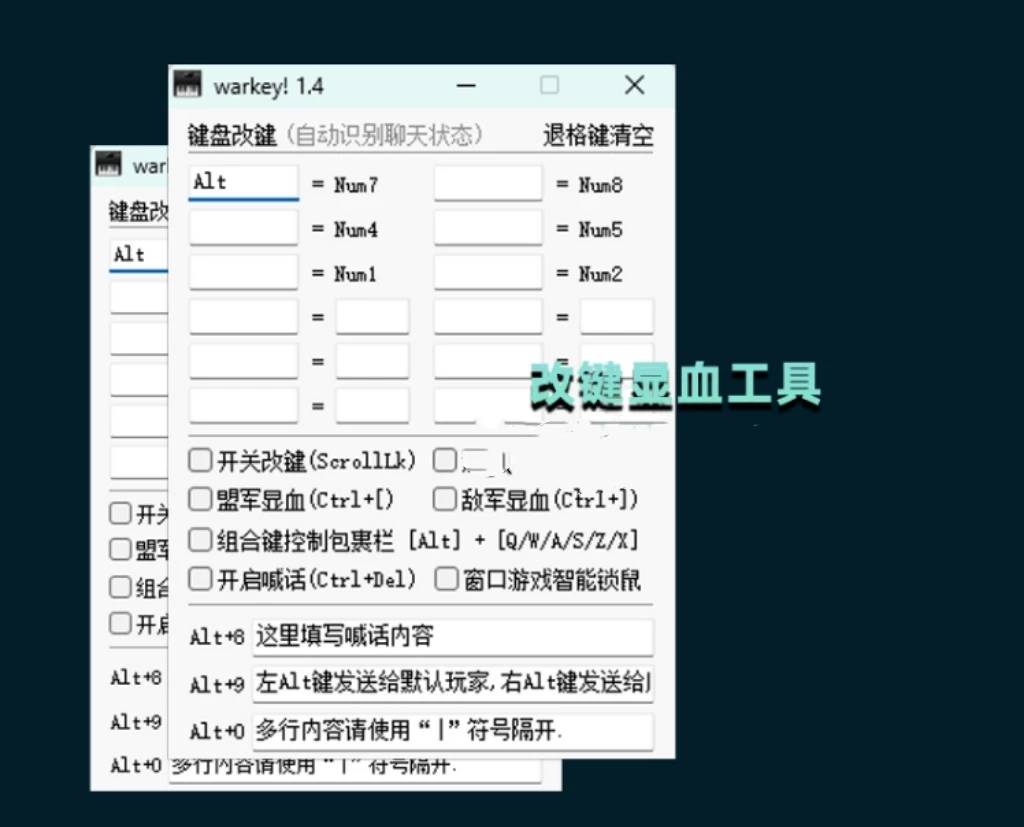Toggle 盟军显血(Ctrl+[) checkbox

[x=200, y=500]
